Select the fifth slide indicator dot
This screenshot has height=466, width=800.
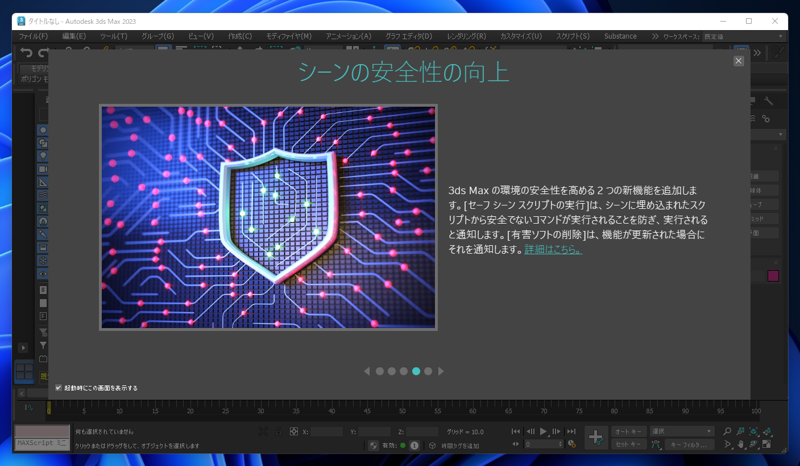click(x=428, y=372)
